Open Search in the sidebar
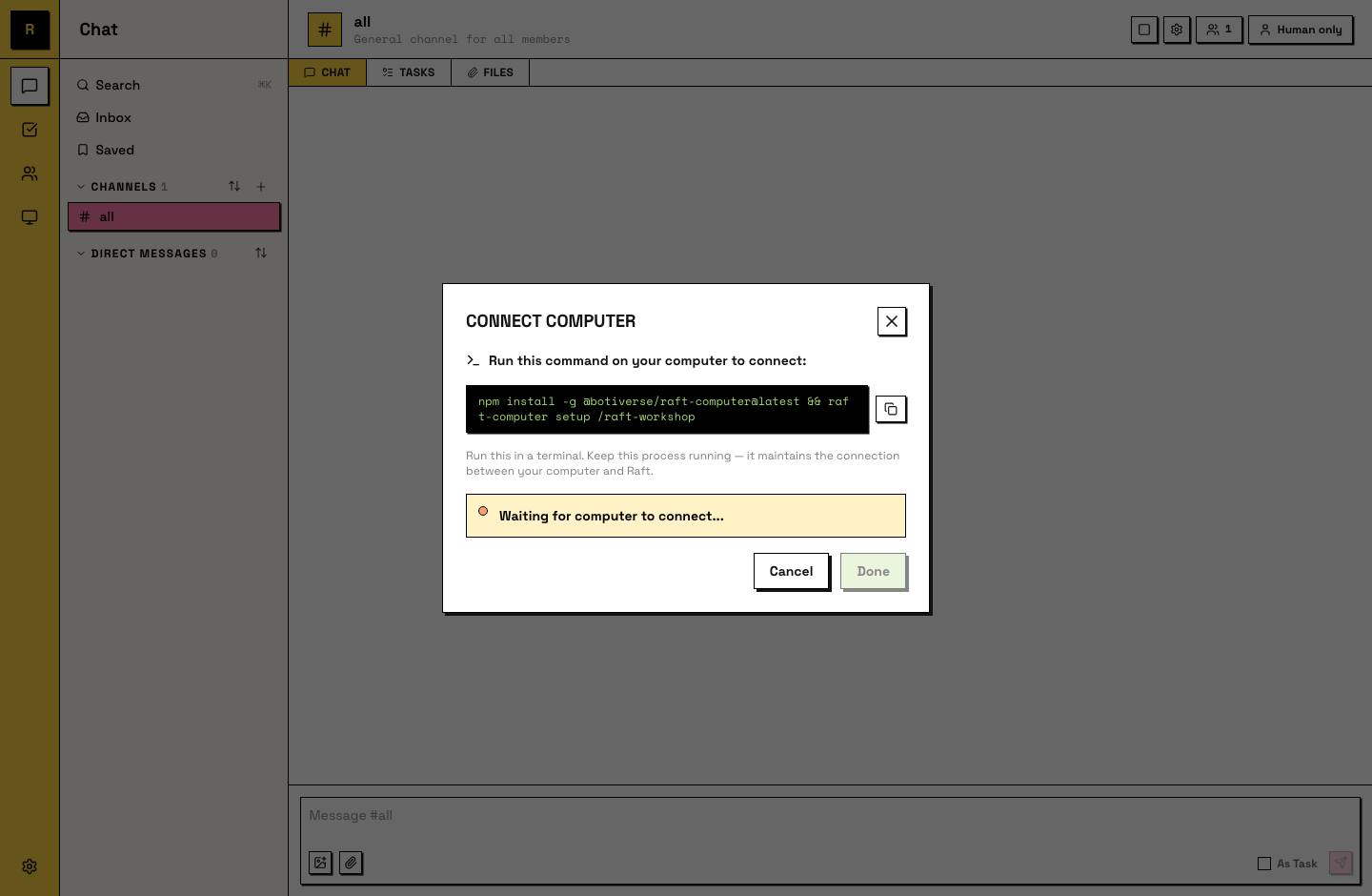Image resolution: width=1372 pixels, height=896 pixels. click(174, 85)
